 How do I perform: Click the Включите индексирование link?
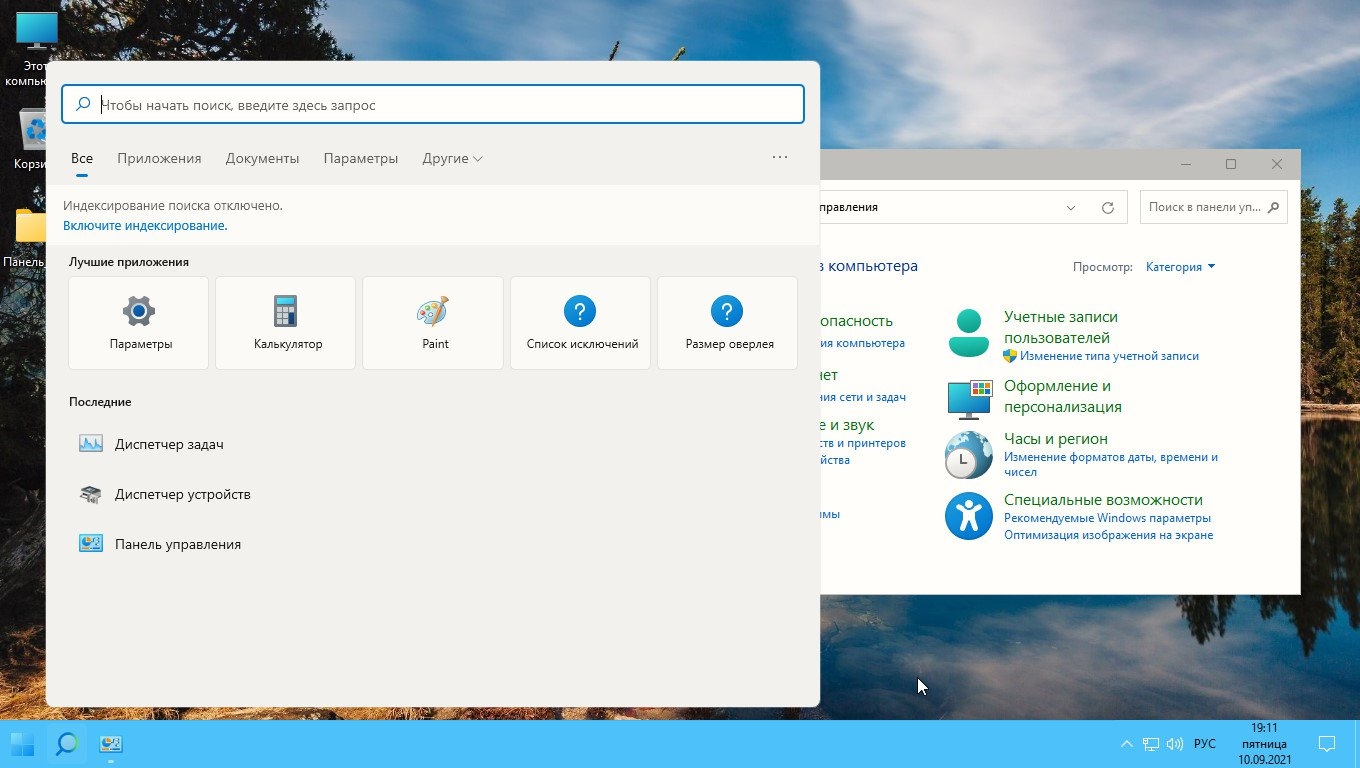pos(145,226)
